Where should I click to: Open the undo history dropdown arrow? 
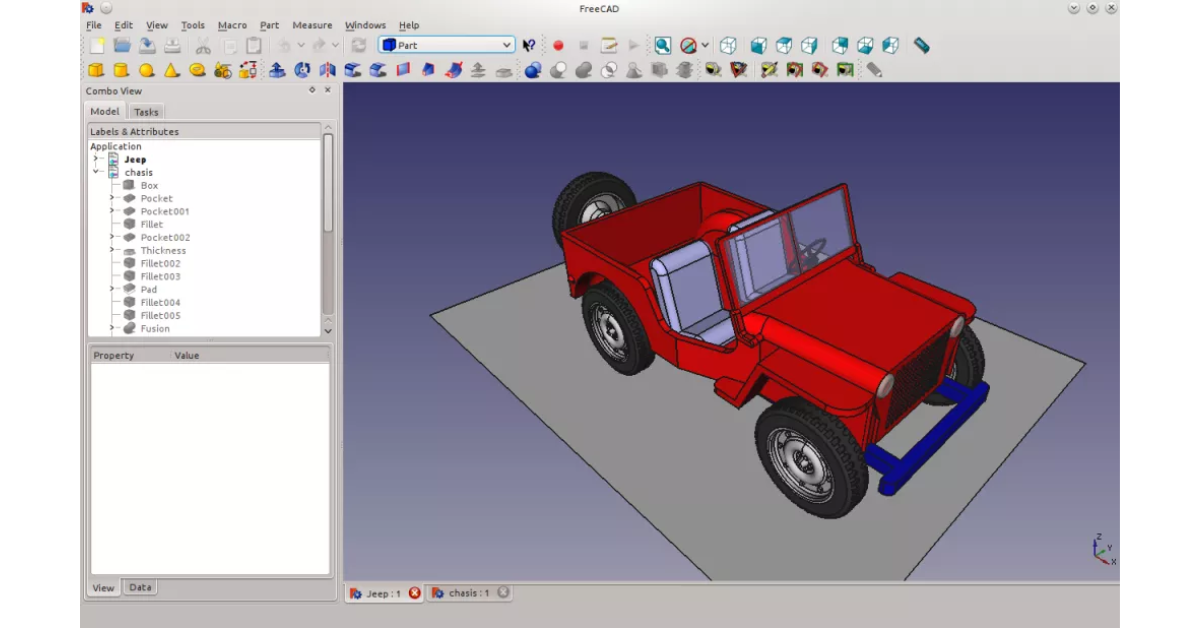[301, 45]
